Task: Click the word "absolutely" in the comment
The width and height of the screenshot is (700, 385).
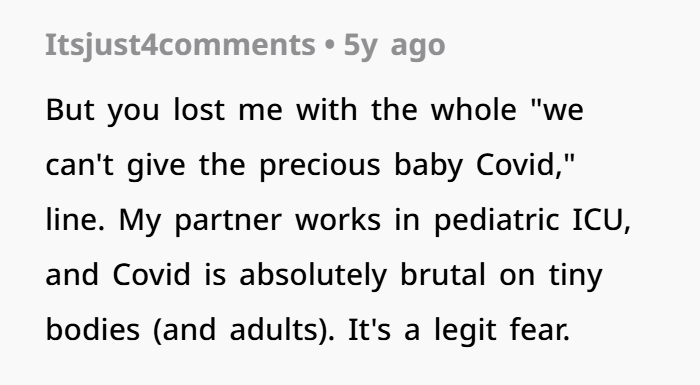Action: pos(313,275)
